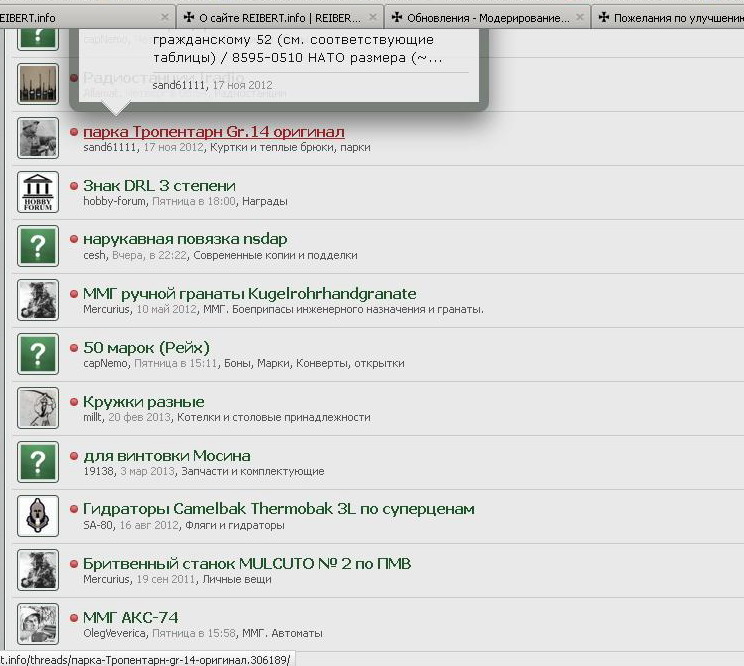Image resolution: width=744 pixels, height=666 pixels.
Task: Click unread red dot for Кружки разные
Action: 74,402
